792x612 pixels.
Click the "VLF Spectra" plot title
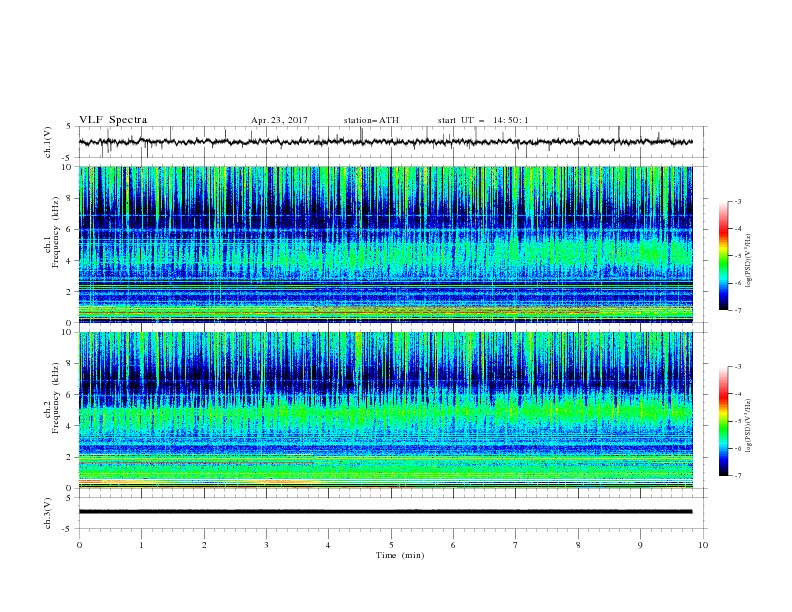(113, 120)
